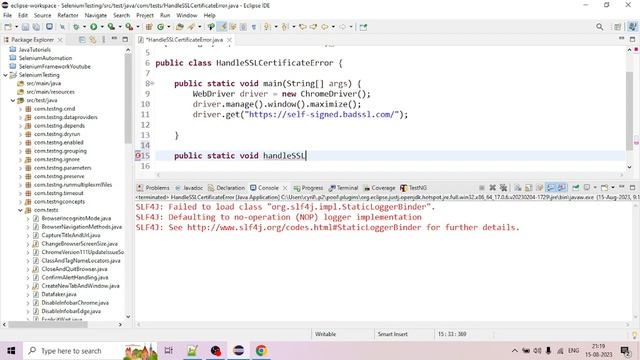Image resolution: width=640 pixels, height=360 pixels.
Task: Click the Open Type toolbar icon
Action: click(x=180, y=27)
